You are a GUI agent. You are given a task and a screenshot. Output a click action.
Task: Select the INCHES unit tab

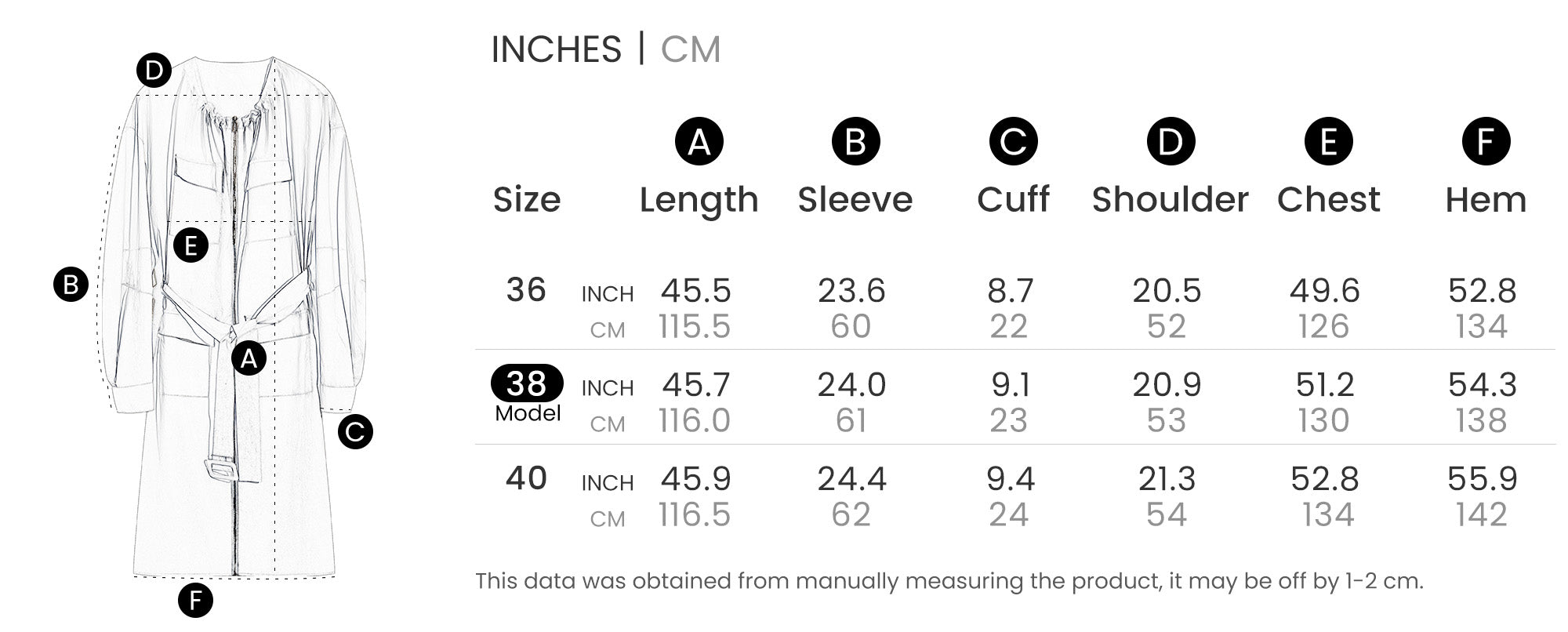click(556, 49)
